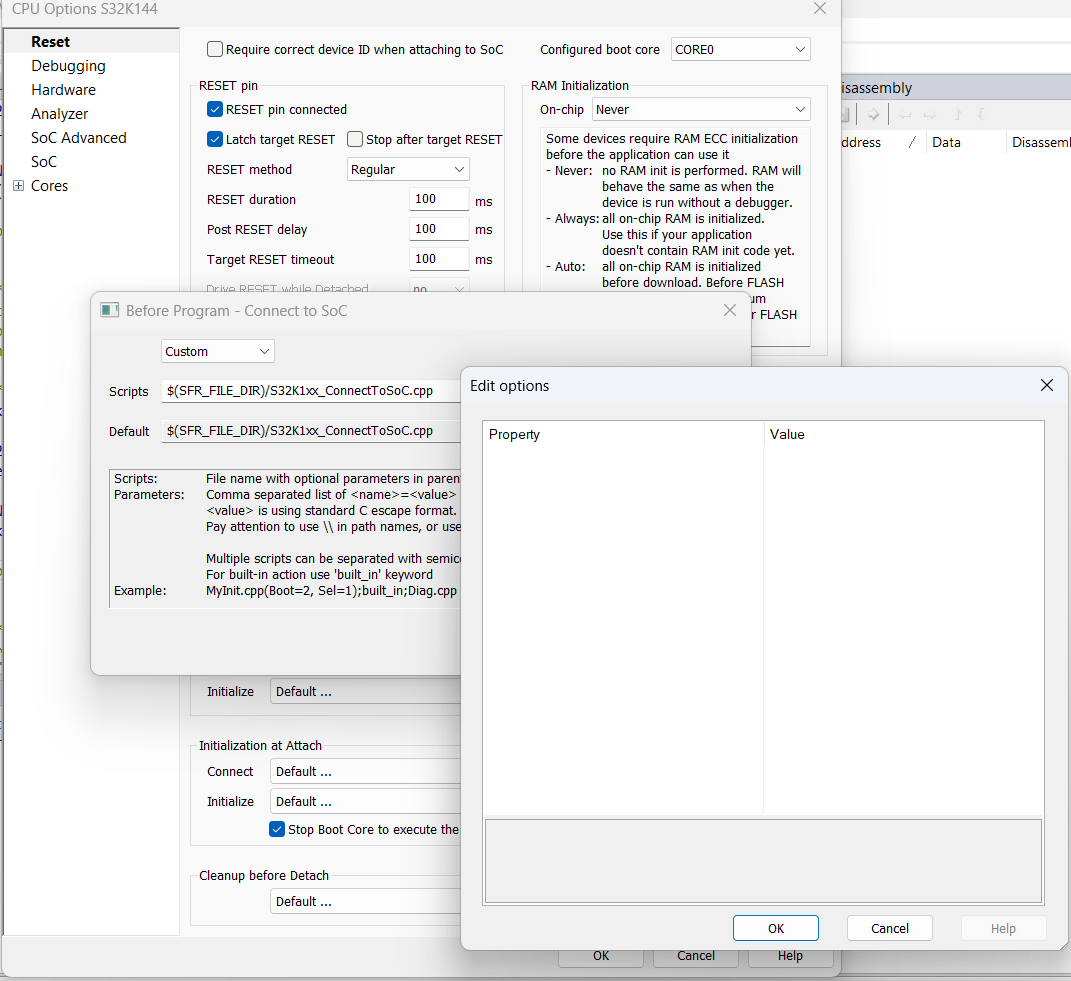Edit the Scripts path field
This screenshot has height=981, width=1071.
coord(311,391)
